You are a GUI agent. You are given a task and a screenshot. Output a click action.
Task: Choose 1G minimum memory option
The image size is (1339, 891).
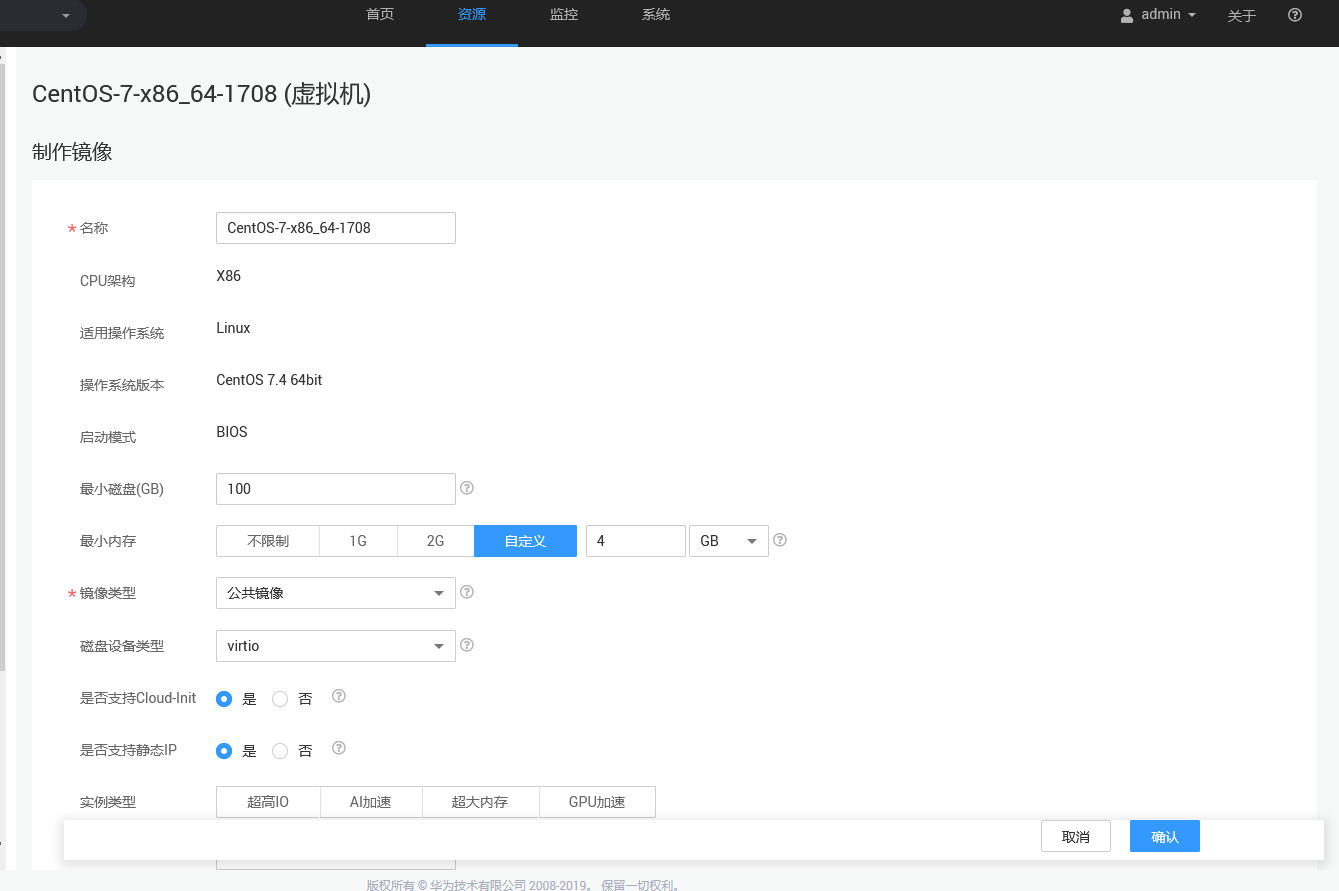click(x=358, y=541)
